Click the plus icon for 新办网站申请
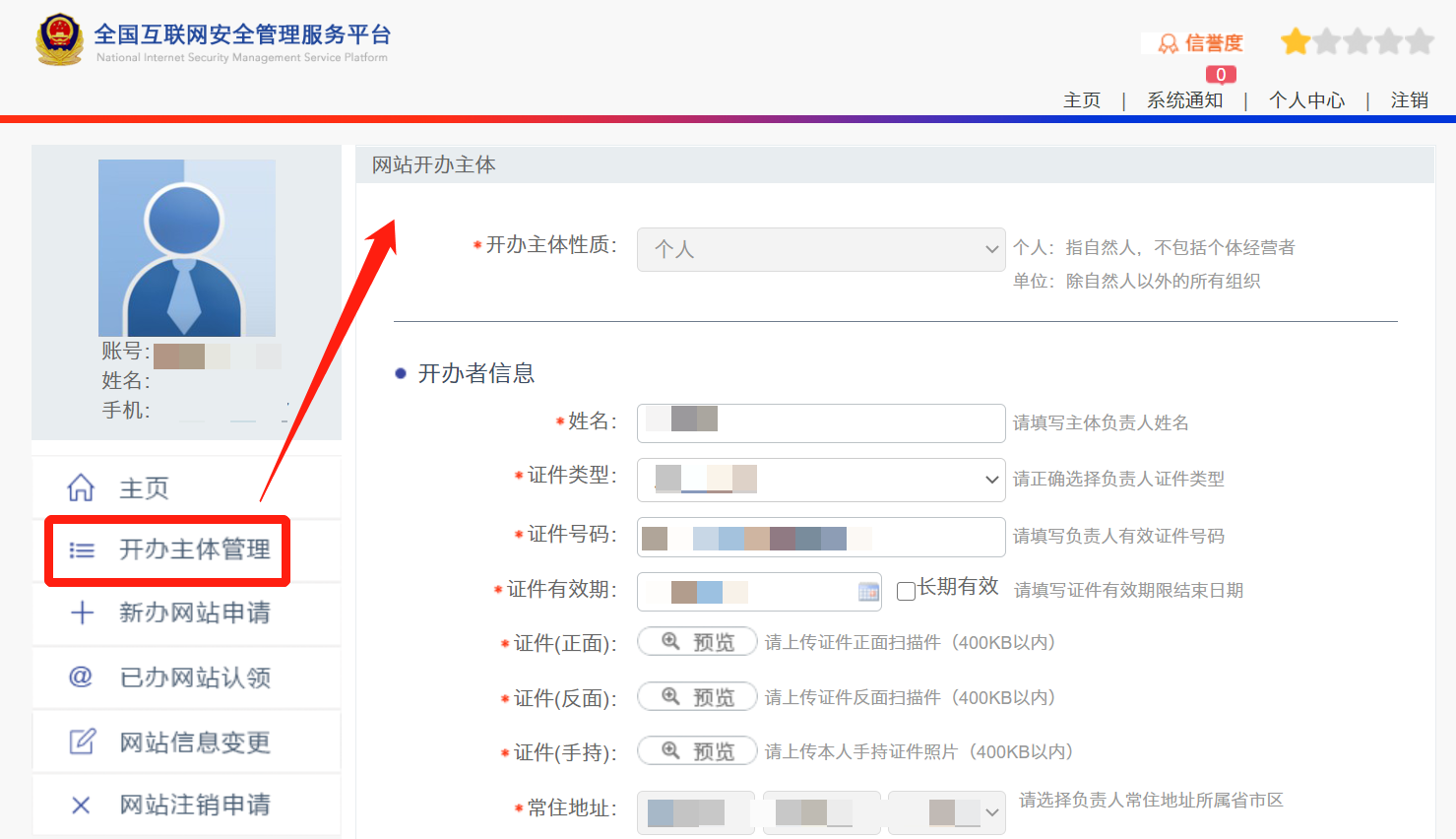1456x839 pixels. click(x=82, y=613)
